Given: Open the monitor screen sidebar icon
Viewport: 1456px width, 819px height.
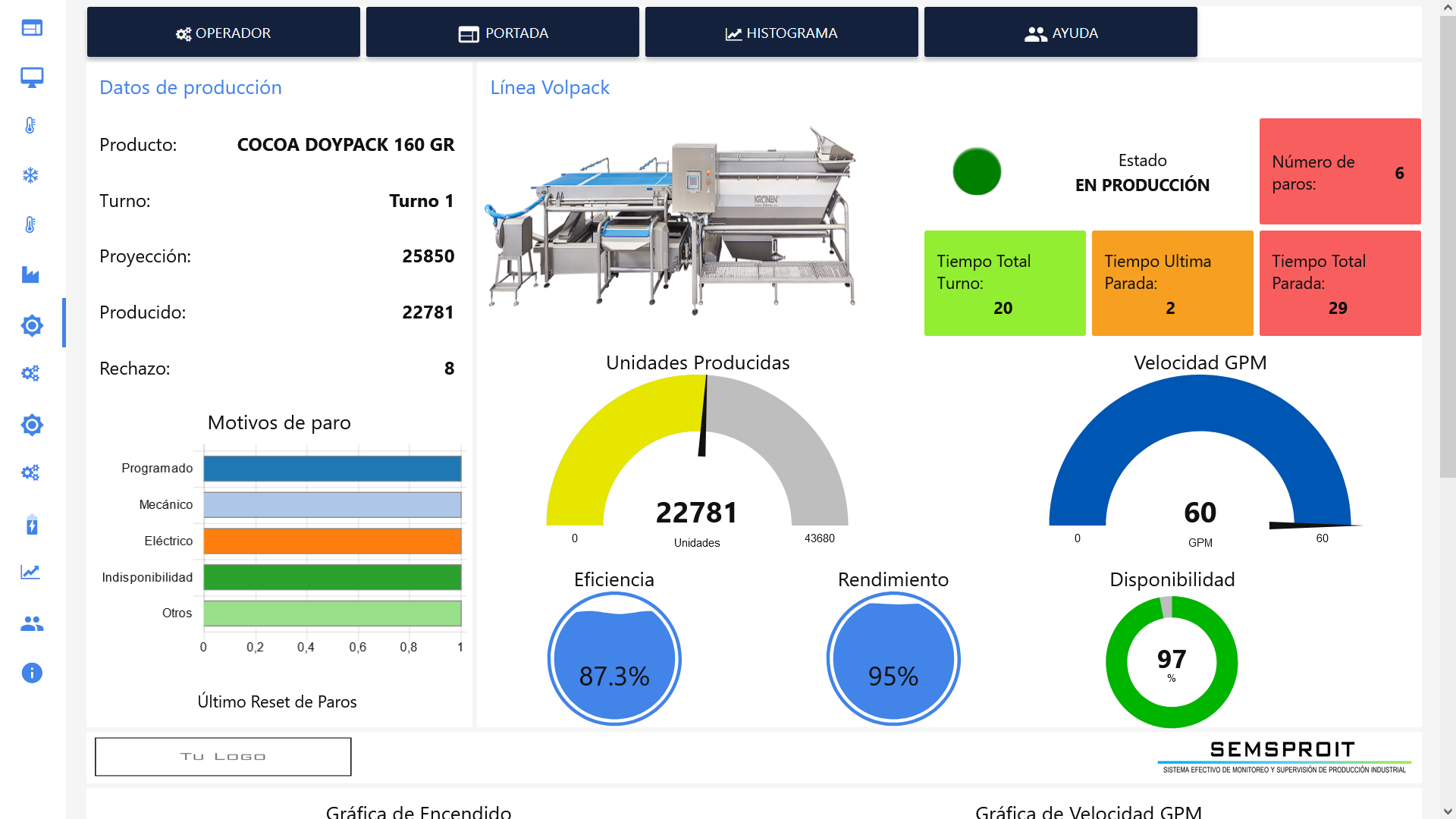Looking at the screenshot, I should point(32,77).
